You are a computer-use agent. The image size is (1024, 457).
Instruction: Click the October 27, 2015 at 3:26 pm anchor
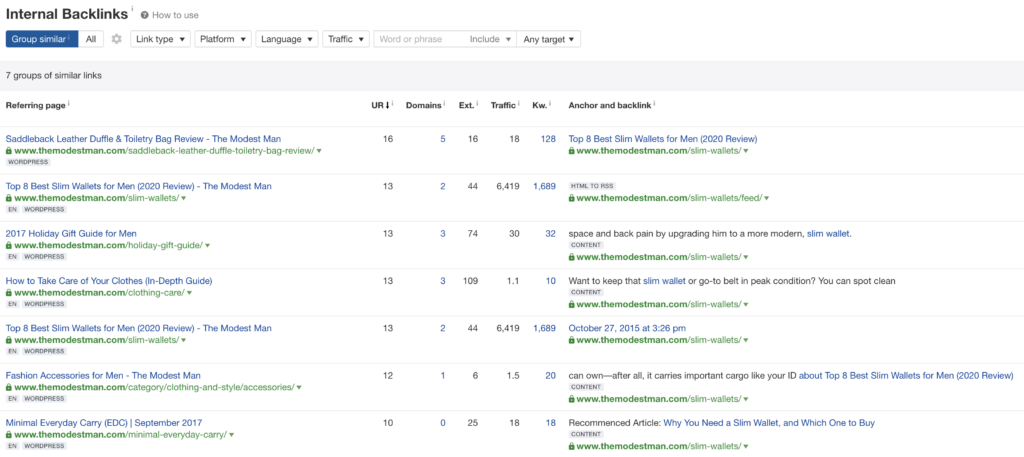coord(627,328)
